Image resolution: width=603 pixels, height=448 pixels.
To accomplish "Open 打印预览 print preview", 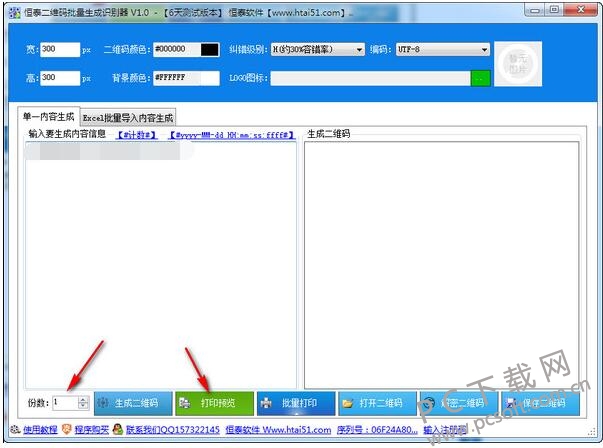I will (215, 403).
